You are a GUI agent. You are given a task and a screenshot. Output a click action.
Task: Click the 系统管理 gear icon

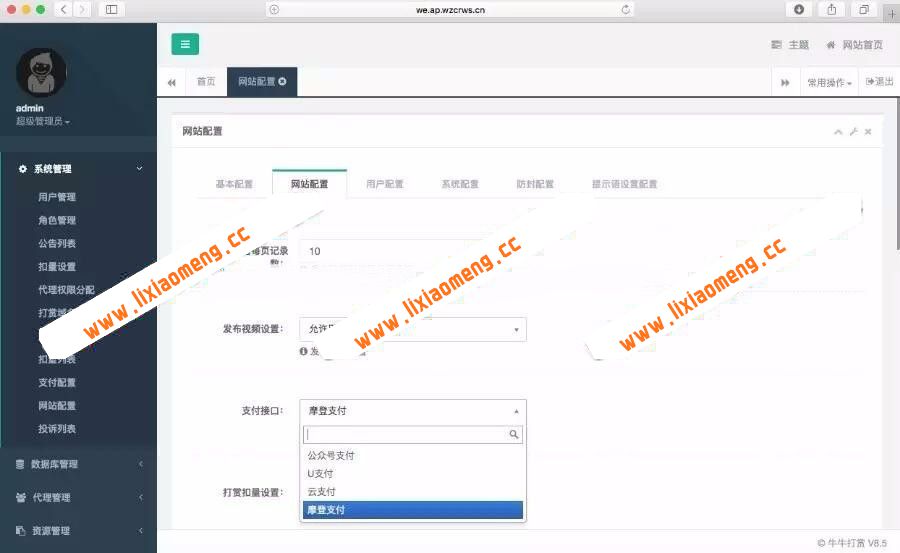22,169
